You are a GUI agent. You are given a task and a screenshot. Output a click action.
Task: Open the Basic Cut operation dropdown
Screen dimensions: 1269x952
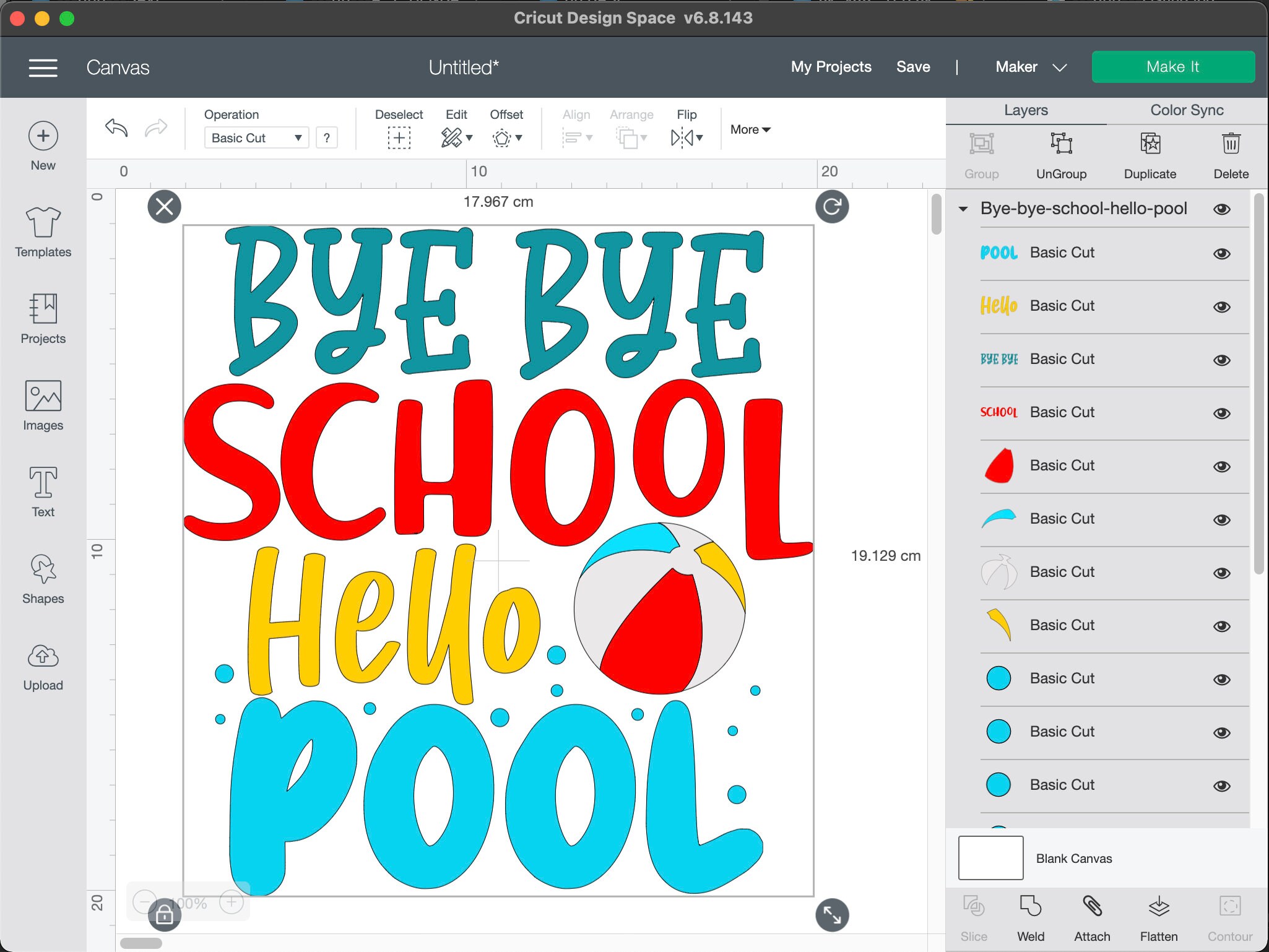click(x=256, y=137)
